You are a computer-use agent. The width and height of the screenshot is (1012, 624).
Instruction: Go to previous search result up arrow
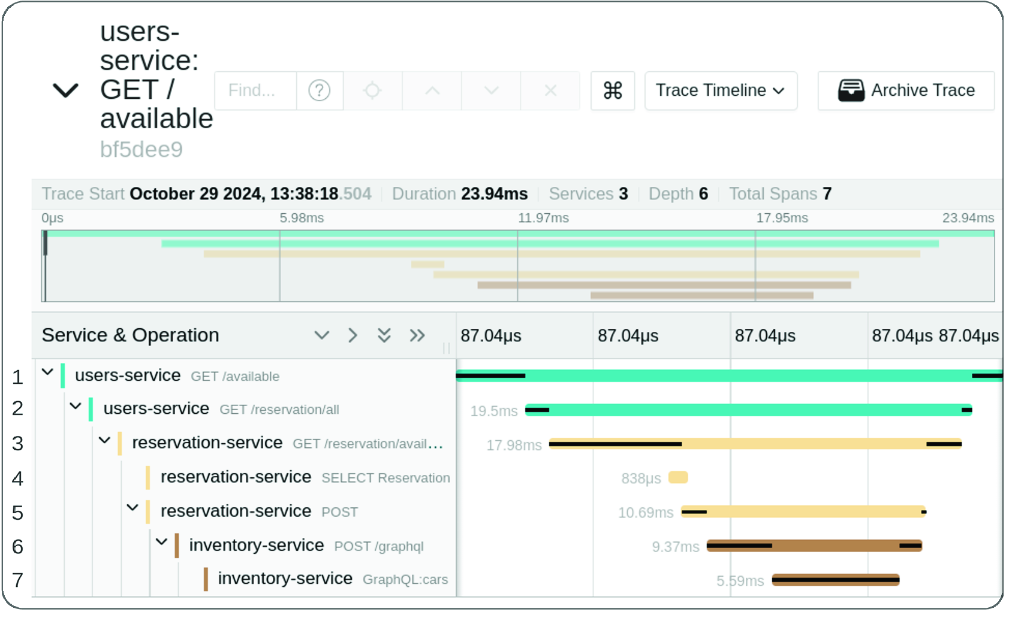click(x=432, y=90)
